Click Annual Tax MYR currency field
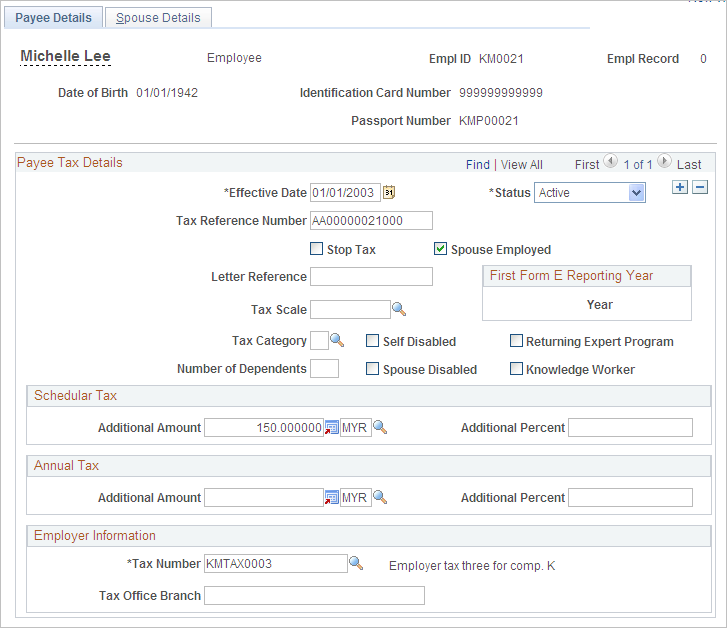 tap(356, 498)
